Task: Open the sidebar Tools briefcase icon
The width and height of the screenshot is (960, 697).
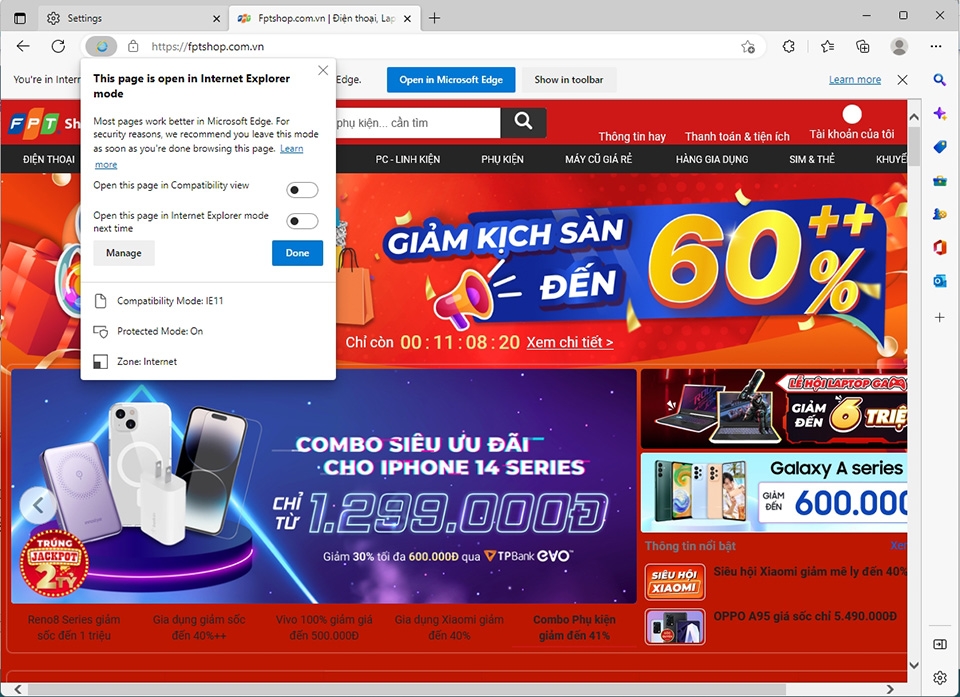Action: click(939, 181)
